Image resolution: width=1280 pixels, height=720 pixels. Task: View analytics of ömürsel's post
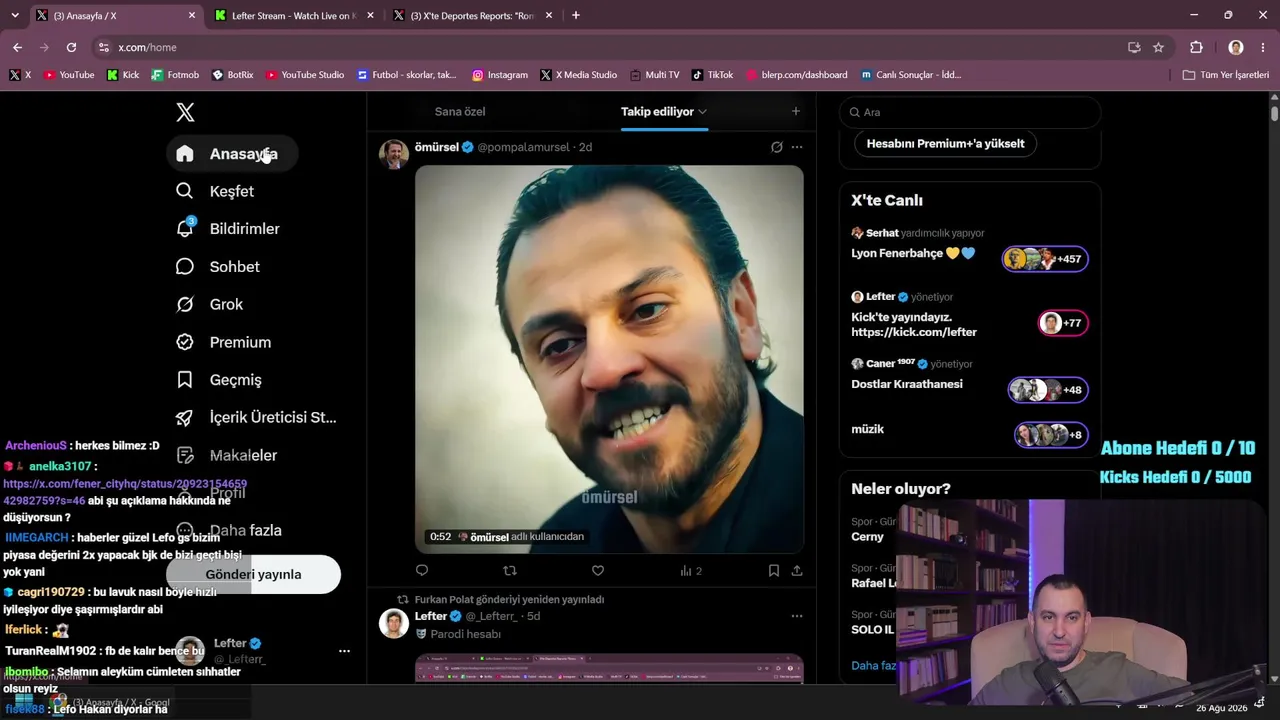pyautogui.click(x=691, y=571)
